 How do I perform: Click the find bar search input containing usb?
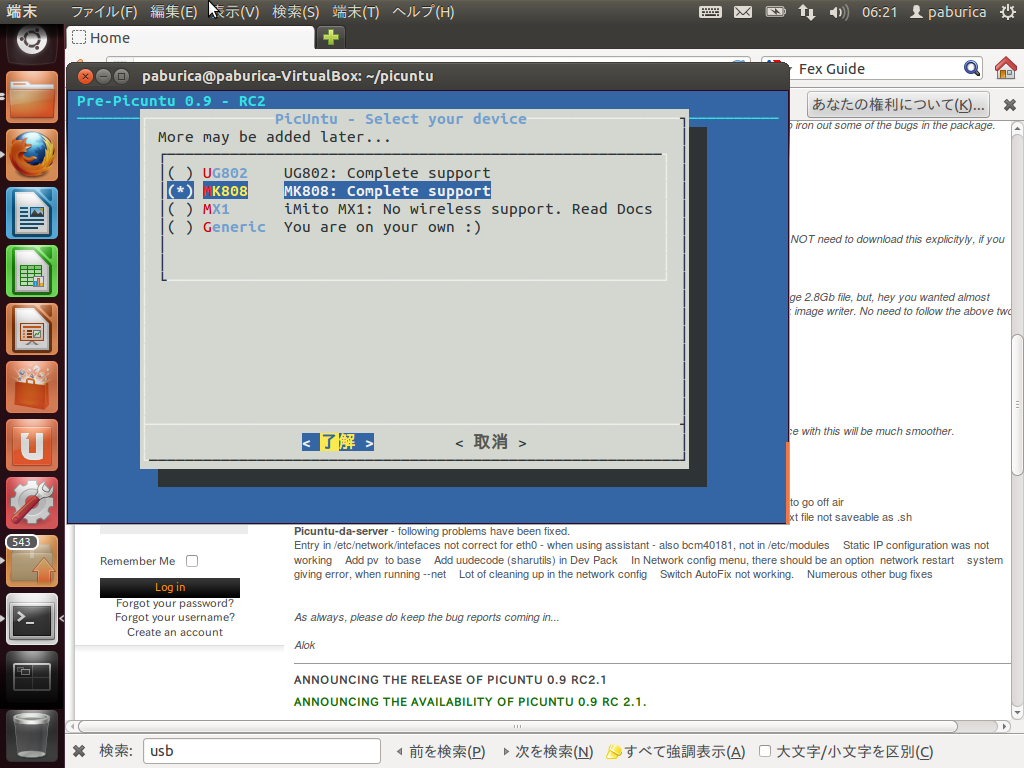(262, 751)
